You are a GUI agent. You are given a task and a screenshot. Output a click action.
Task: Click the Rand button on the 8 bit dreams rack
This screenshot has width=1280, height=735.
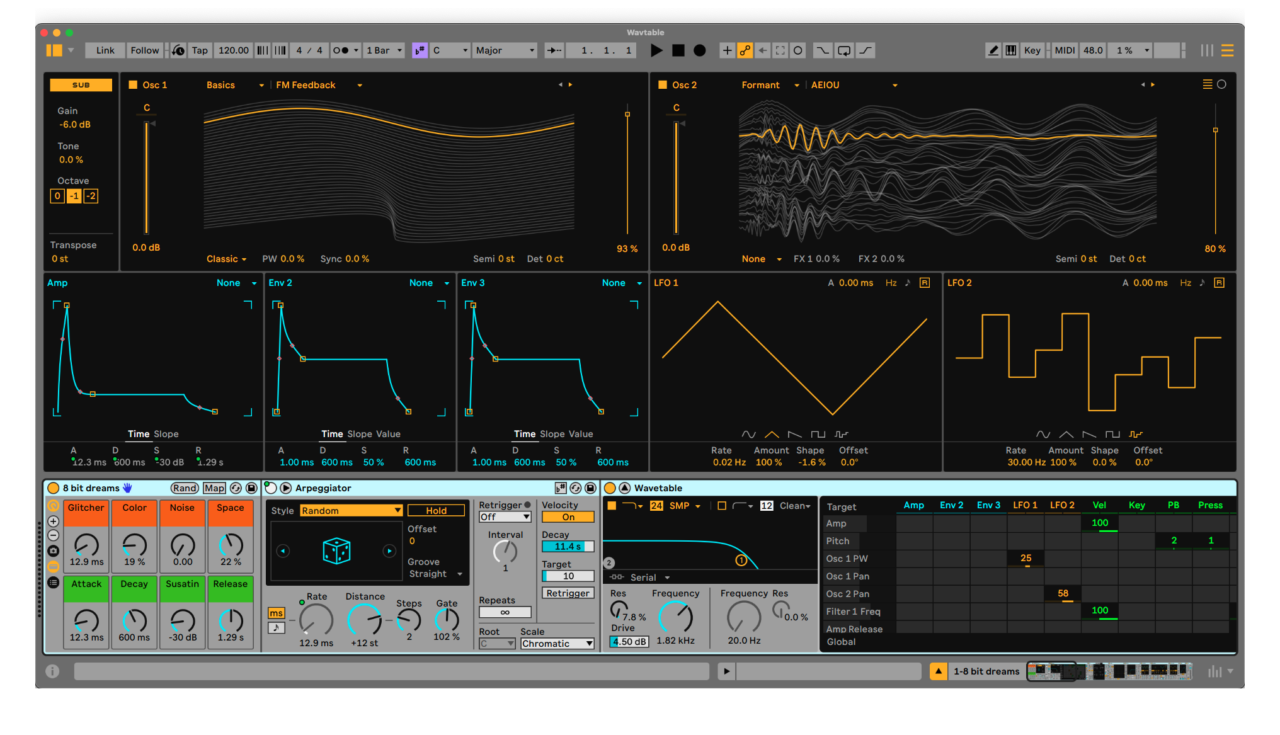tap(185, 487)
